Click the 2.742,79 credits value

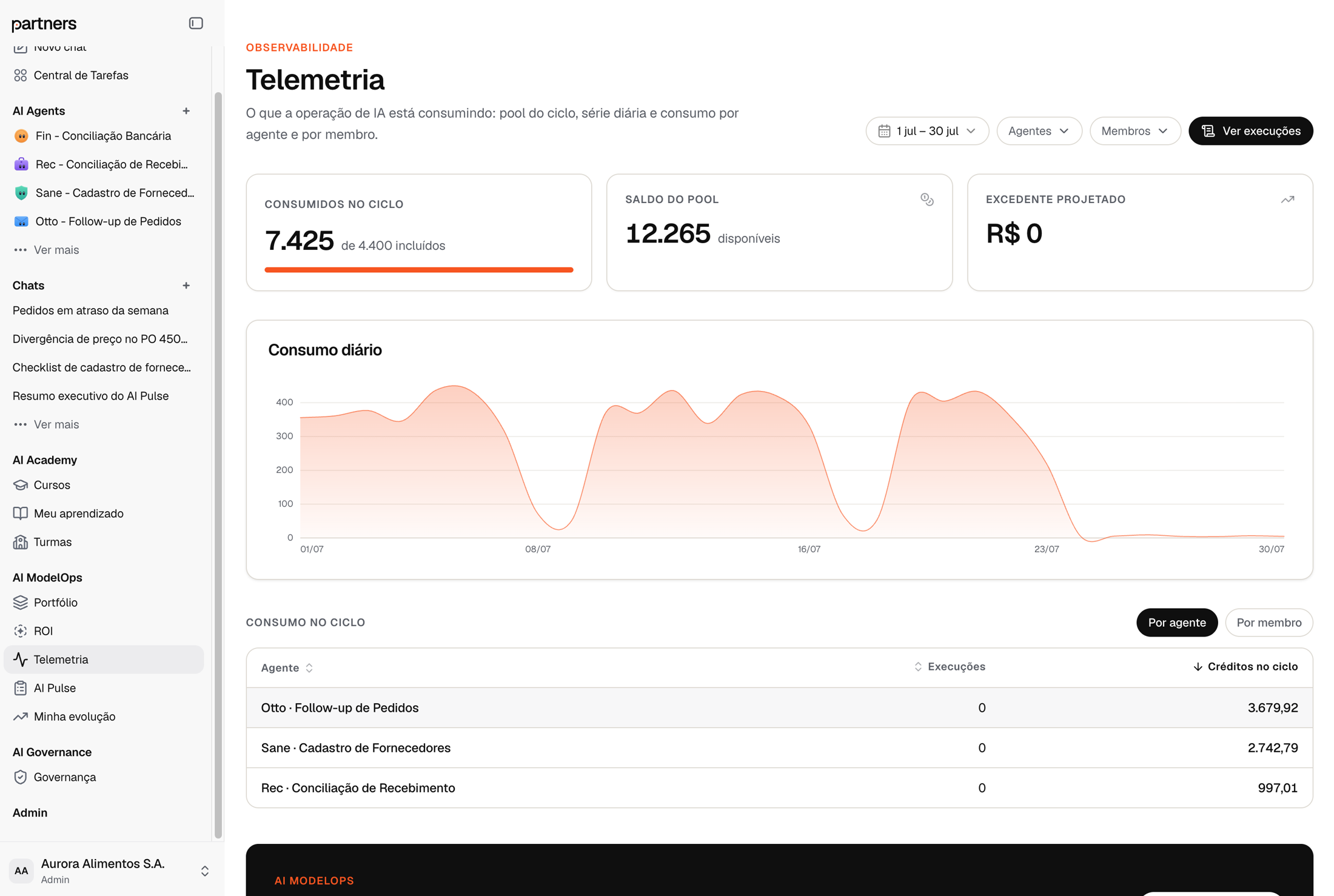tap(1273, 747)
